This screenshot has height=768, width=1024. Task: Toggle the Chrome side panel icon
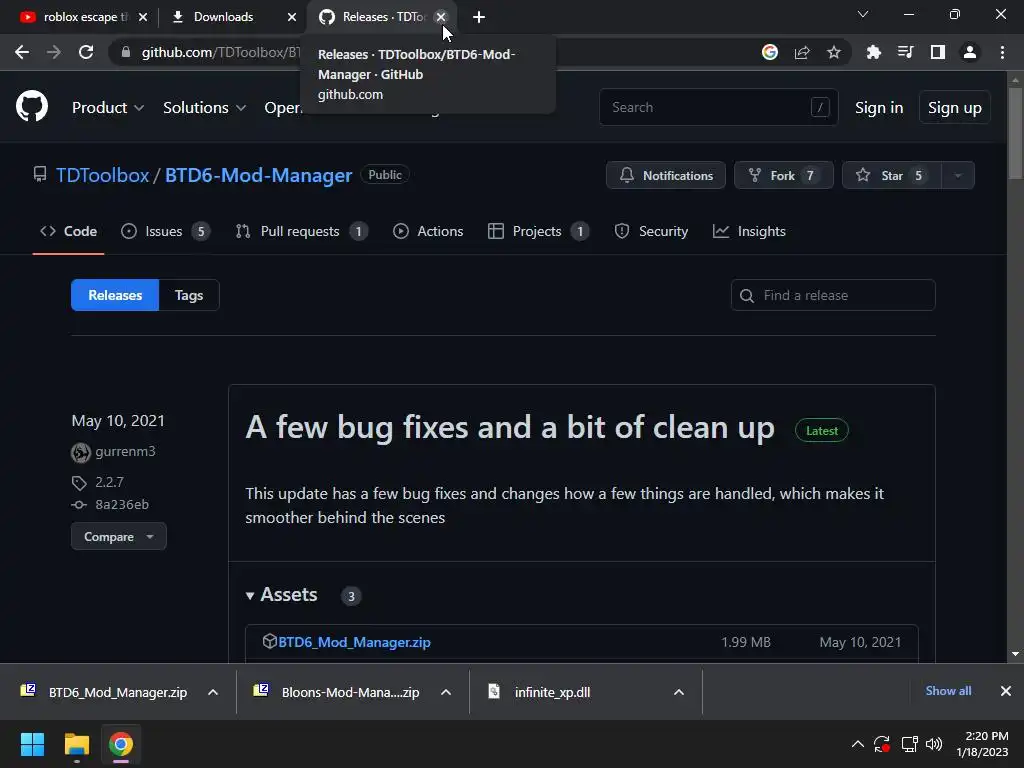tap(938, 52)
